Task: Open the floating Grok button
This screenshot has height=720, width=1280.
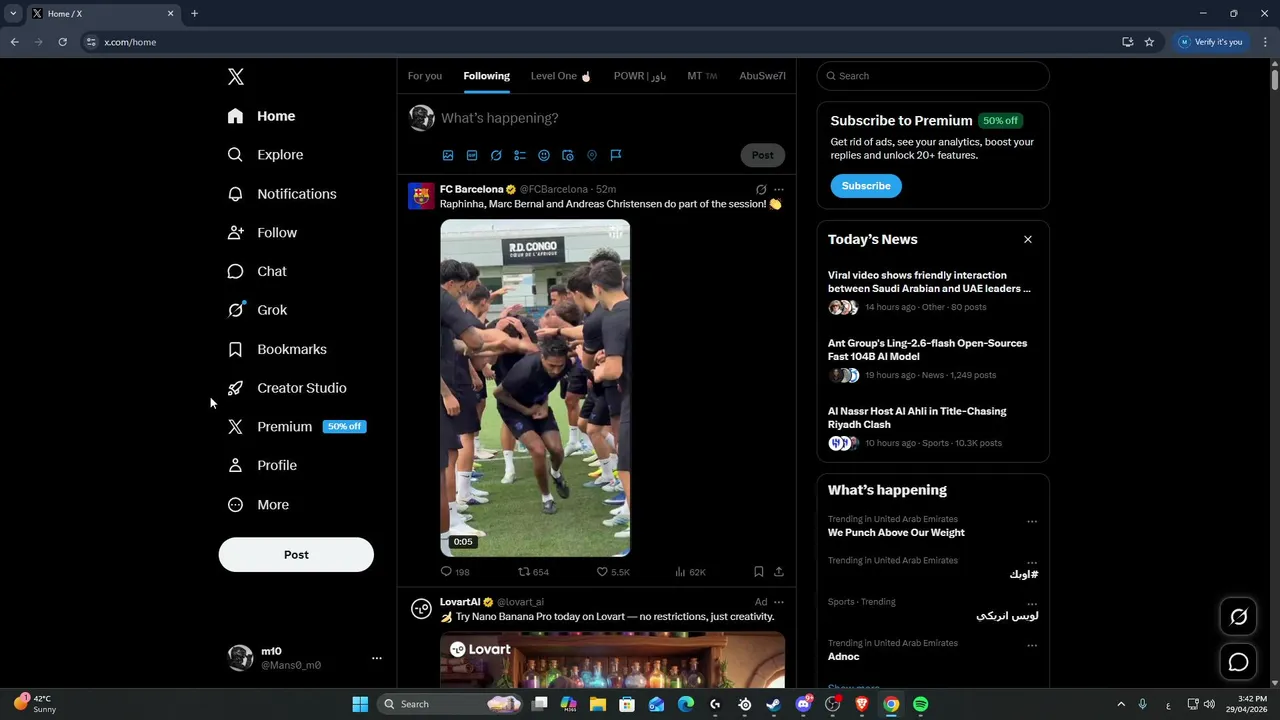Action: click(1238, 617)
